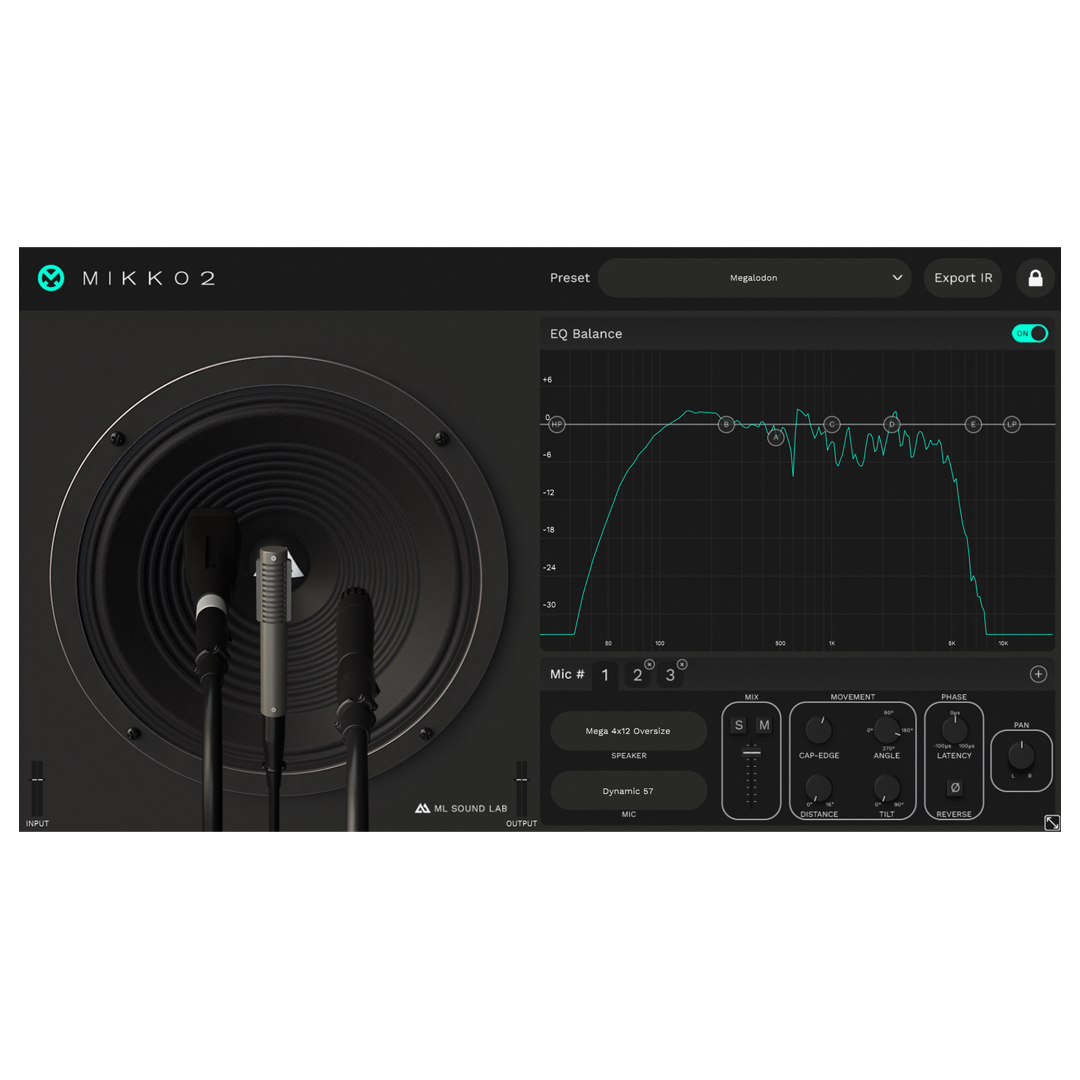Click the Input level meter
The height and width of the screenshot is (1080, 1080).
[x=37, y=789]
